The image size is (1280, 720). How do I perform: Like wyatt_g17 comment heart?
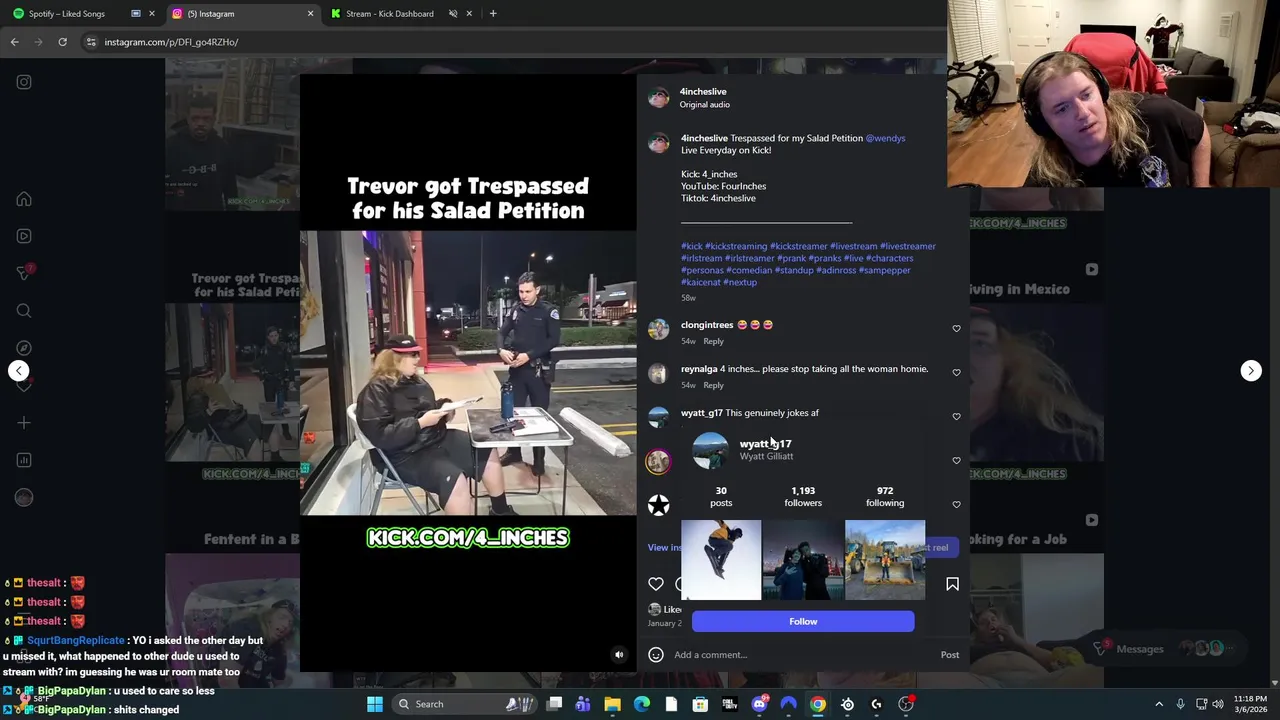[x=956, y=417]
